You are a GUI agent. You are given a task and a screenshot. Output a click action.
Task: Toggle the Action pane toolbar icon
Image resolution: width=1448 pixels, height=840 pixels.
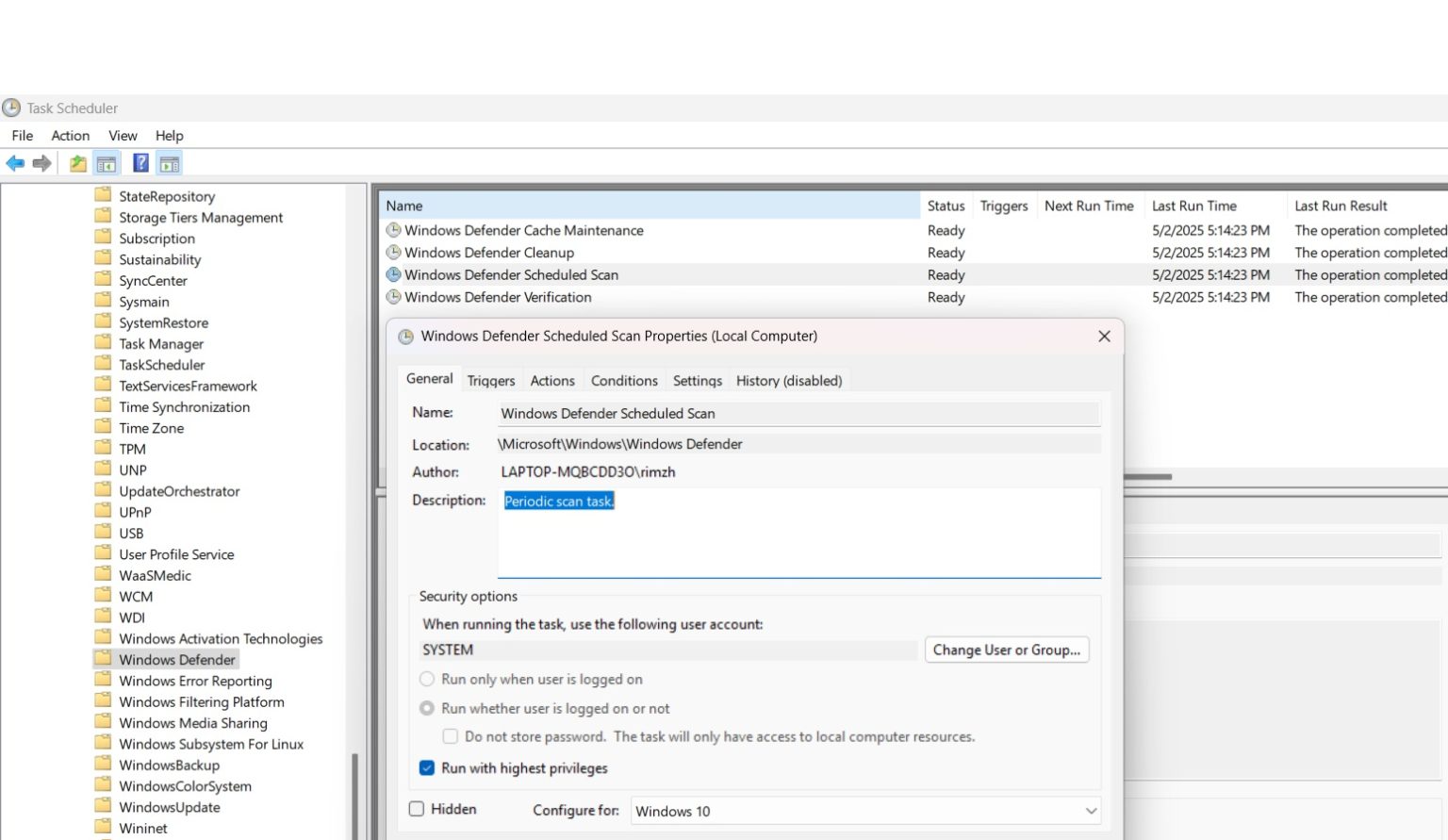(x=169, y=162)
